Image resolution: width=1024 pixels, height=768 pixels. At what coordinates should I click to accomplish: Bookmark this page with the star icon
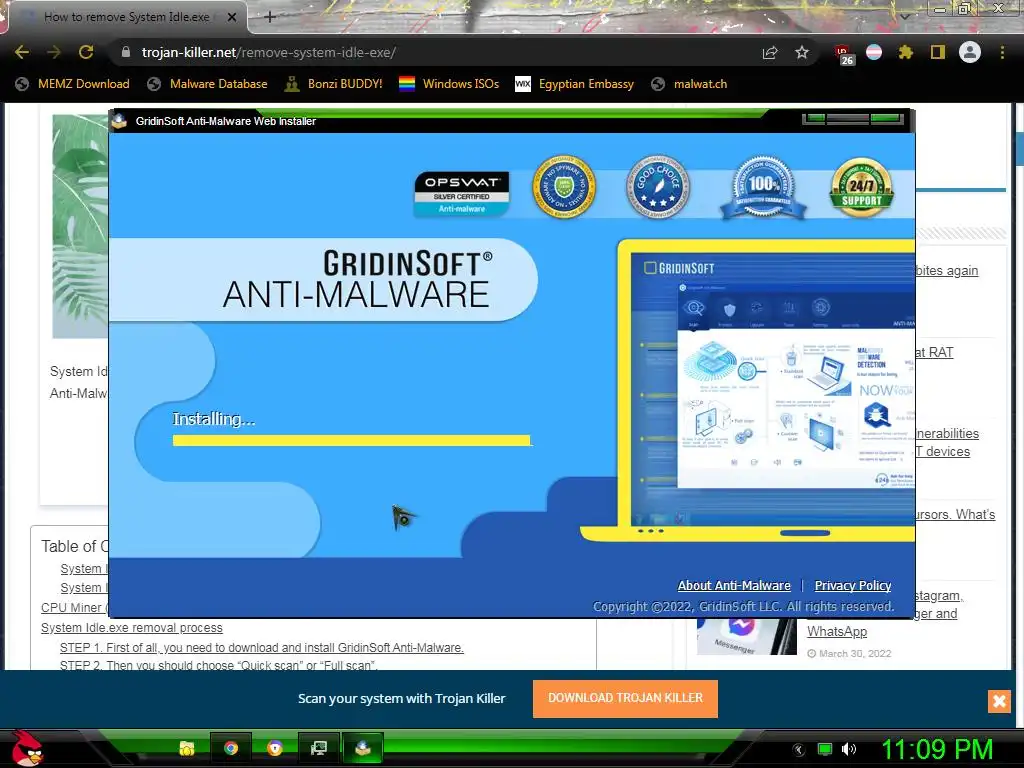pos(802,52)
